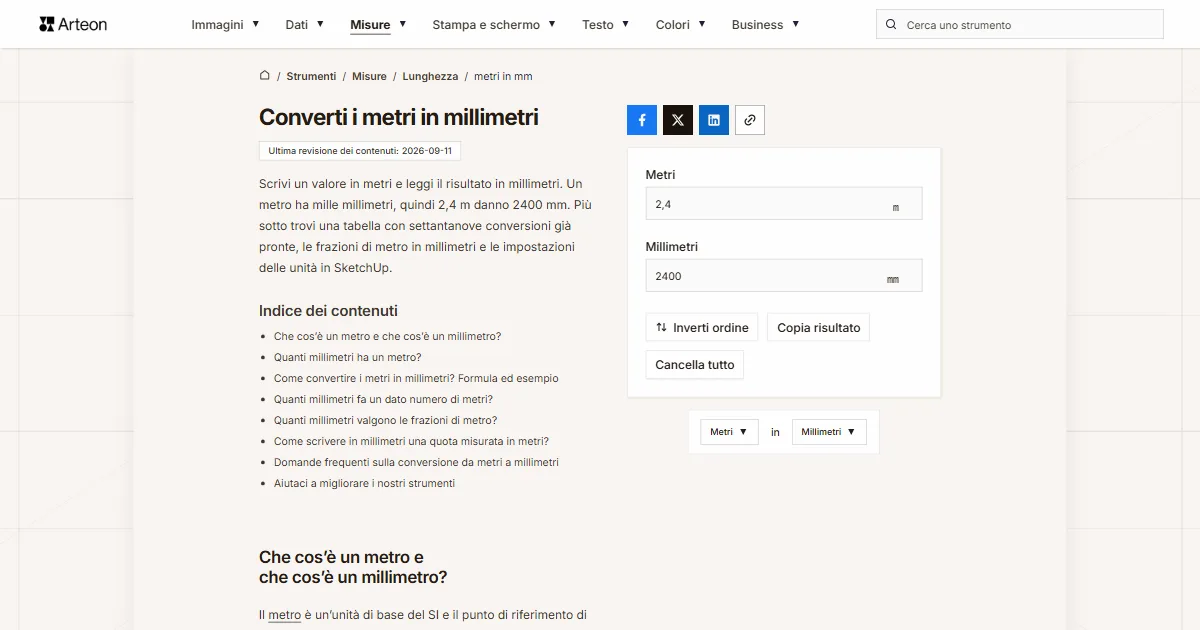1200x630 pixels.
Task: Click 'metri in mm' breadcrumb text
Action: [503, 76]
